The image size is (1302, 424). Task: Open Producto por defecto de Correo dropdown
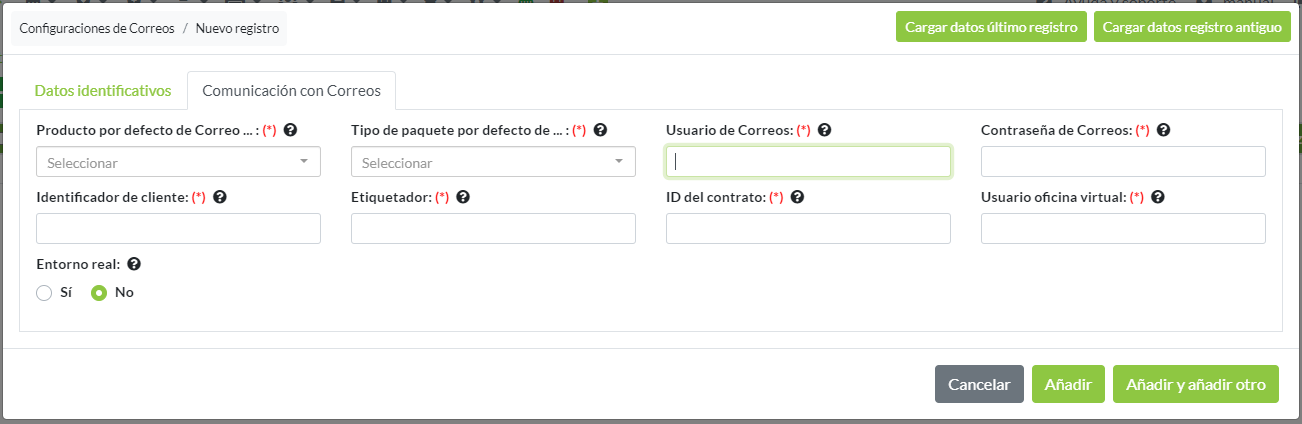pos(178,162)
